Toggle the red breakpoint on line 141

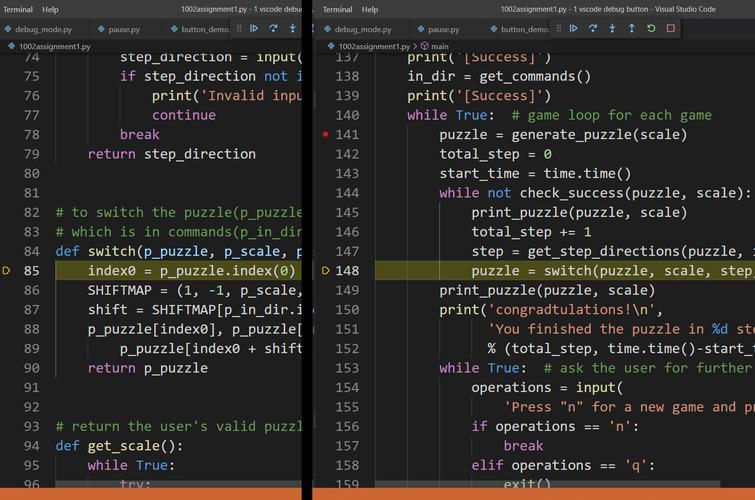pyautogui.click(x=325, y=134)
